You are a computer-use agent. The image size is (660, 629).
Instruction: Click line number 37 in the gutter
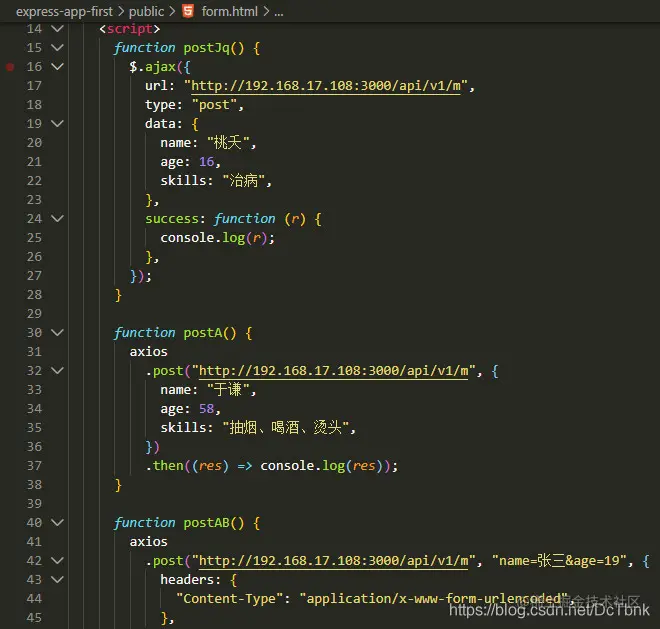tap(34, 466)
